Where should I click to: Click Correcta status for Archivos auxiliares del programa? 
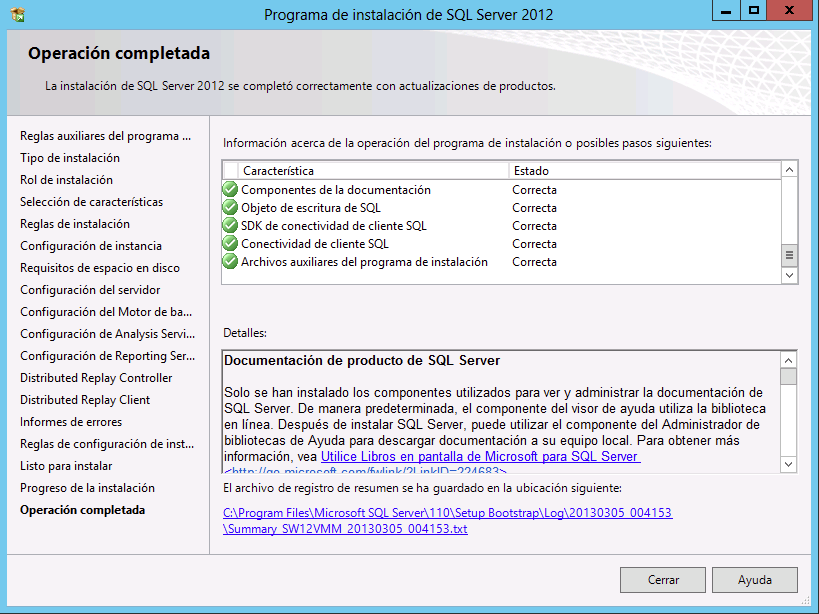[534, 262]
